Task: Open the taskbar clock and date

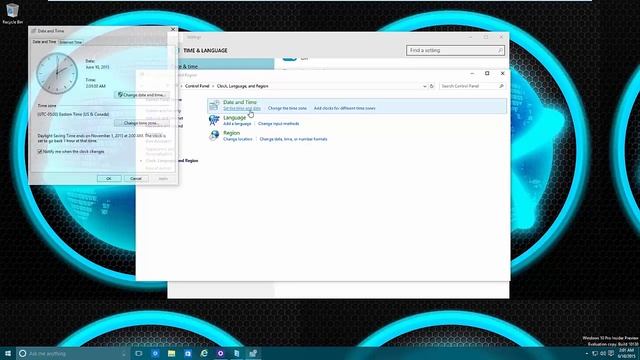Action: [627, 353]
